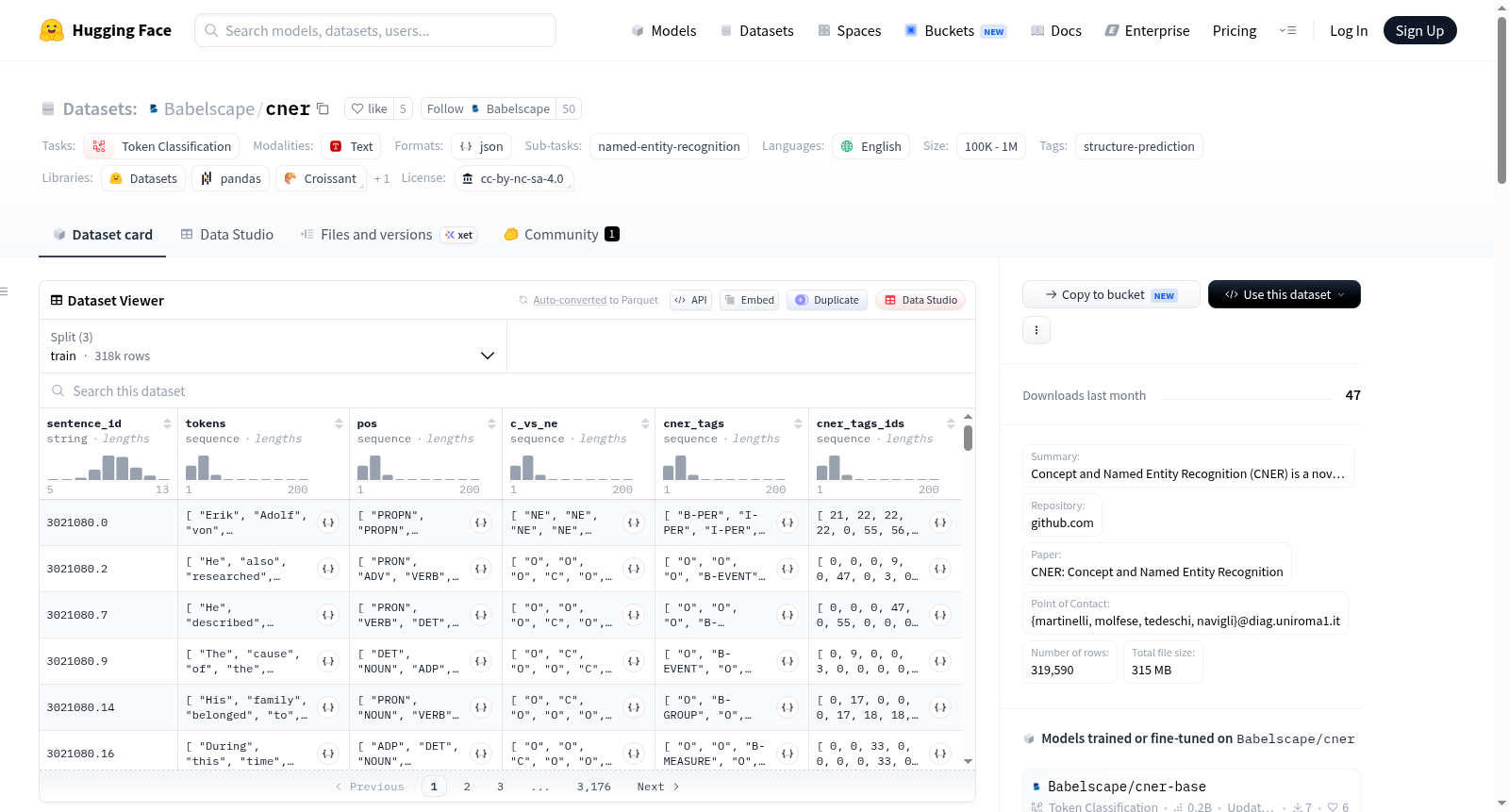
Task: Expand the pos cell in row 3021080.14
Action: click(x=481, y=707)
